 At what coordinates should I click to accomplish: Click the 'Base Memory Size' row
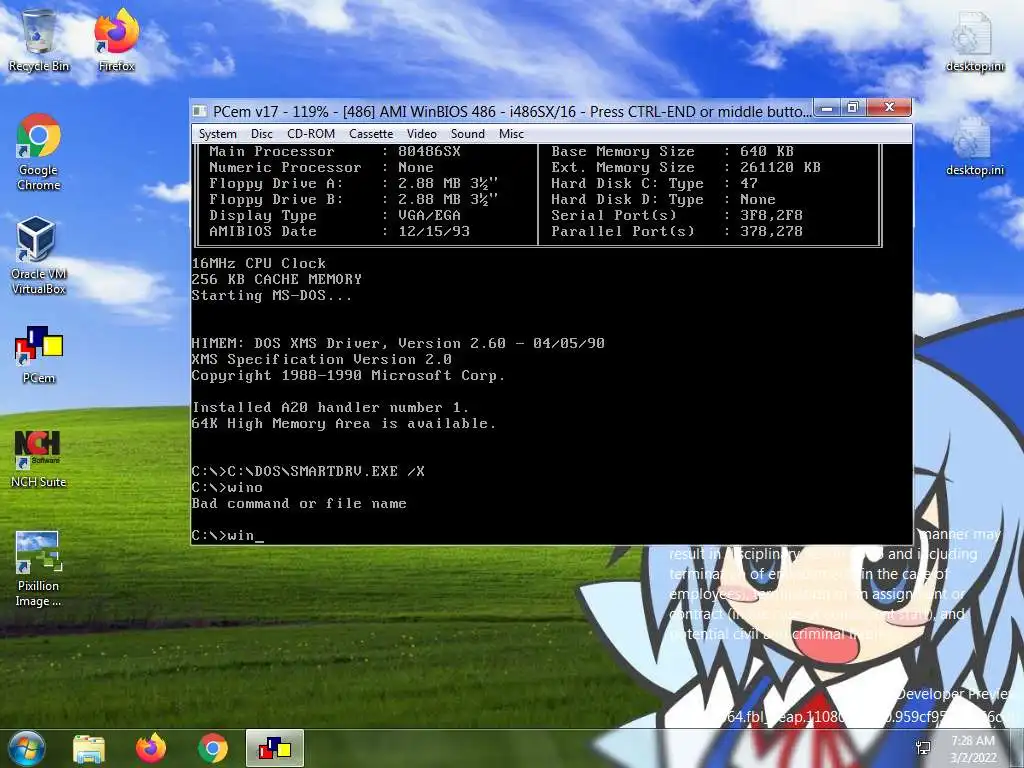coord(672,152)
